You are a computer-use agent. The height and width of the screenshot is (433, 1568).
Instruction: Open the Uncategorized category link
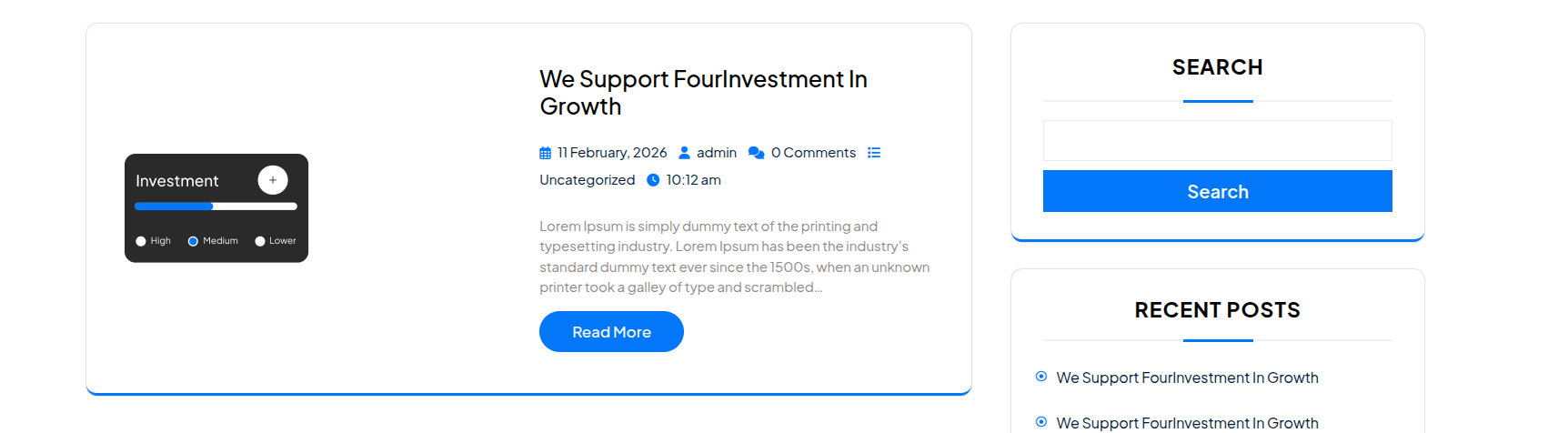coord(587,180)
